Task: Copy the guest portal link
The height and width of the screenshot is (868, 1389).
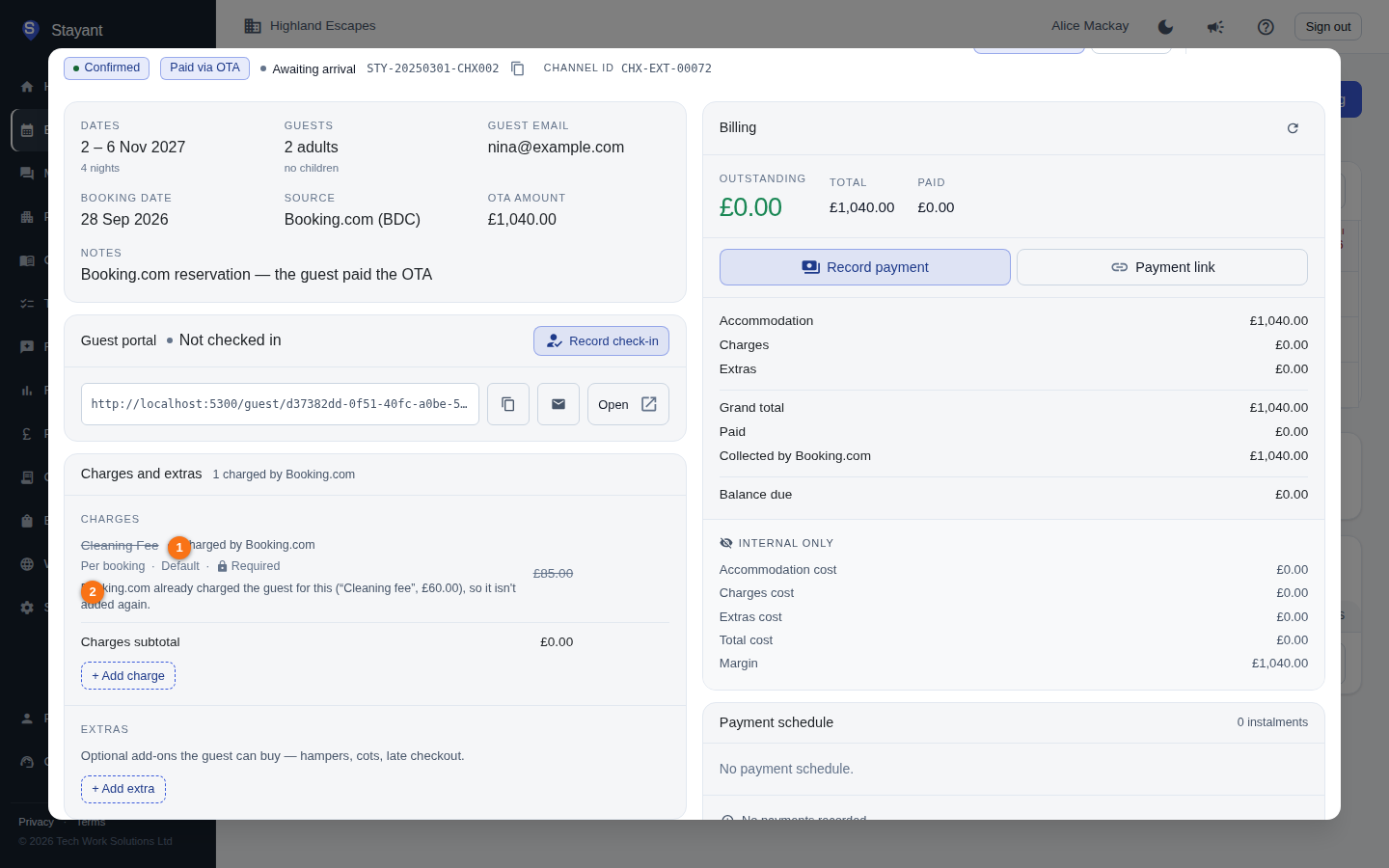Action: click(508, 404)
